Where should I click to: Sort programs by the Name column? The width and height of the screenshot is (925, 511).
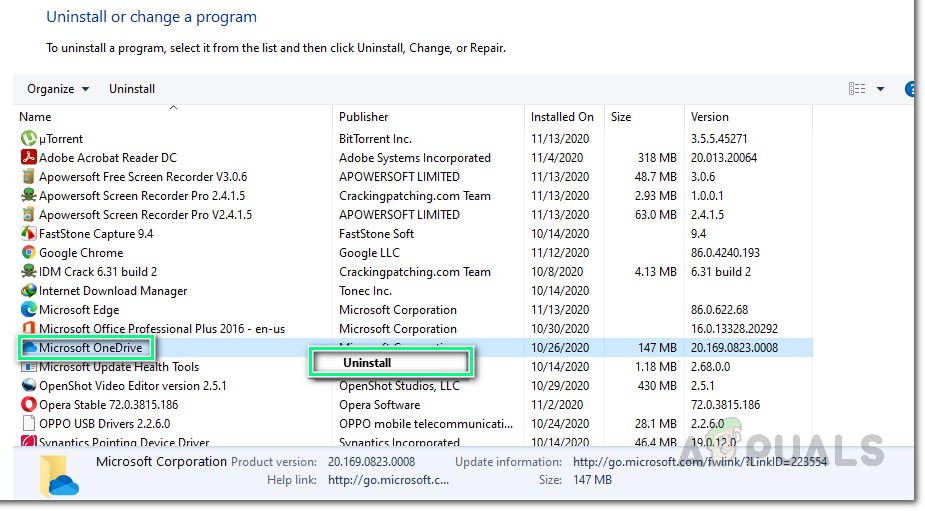(36, 117)
